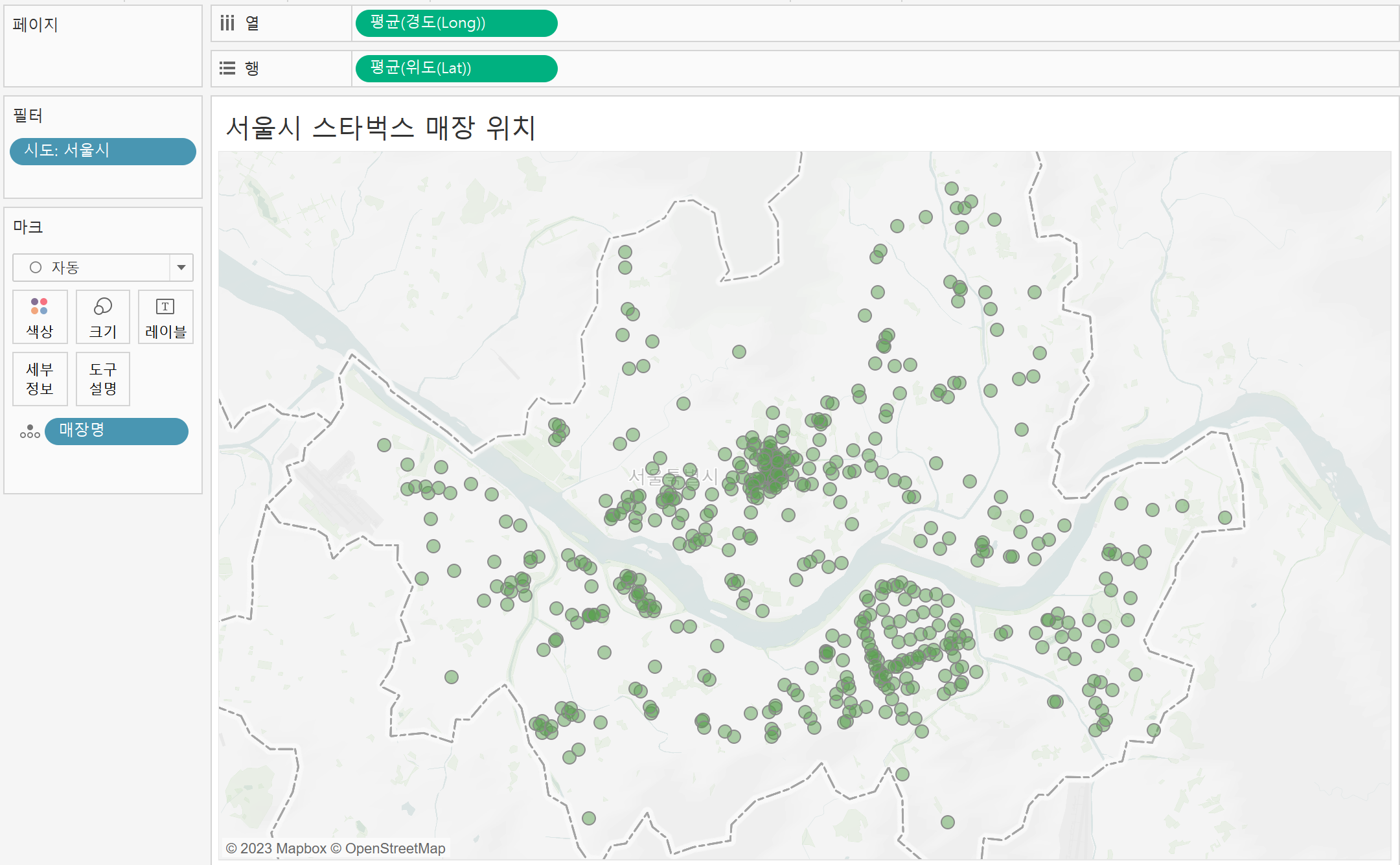Screen dimensions: 1400x865
Task: Select the 시도: 서울시 filter pill
Action: point(103,151)
